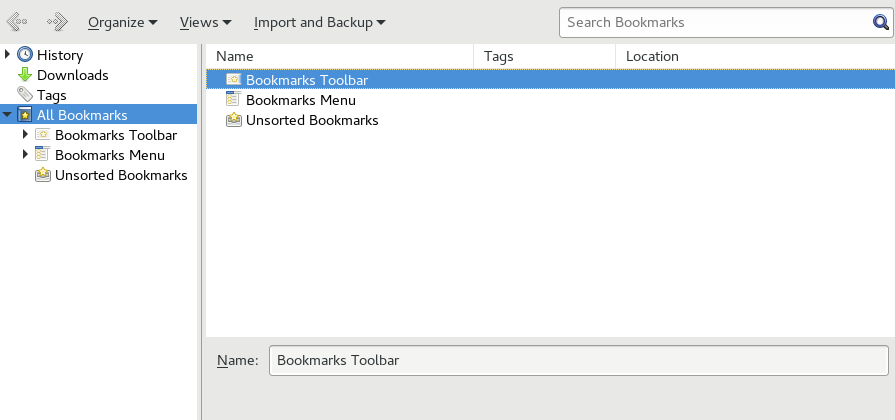Click the search magnifier icon
The image size is (895, 420).
(881, 22)
